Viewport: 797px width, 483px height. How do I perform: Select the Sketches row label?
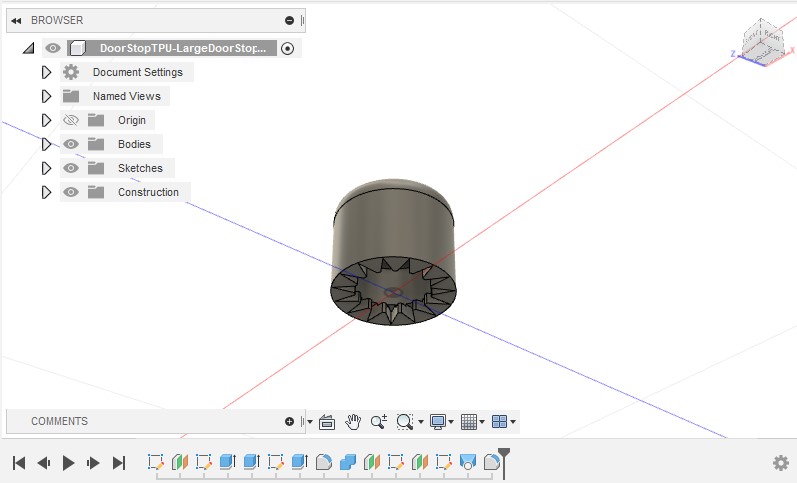[140, 168]
